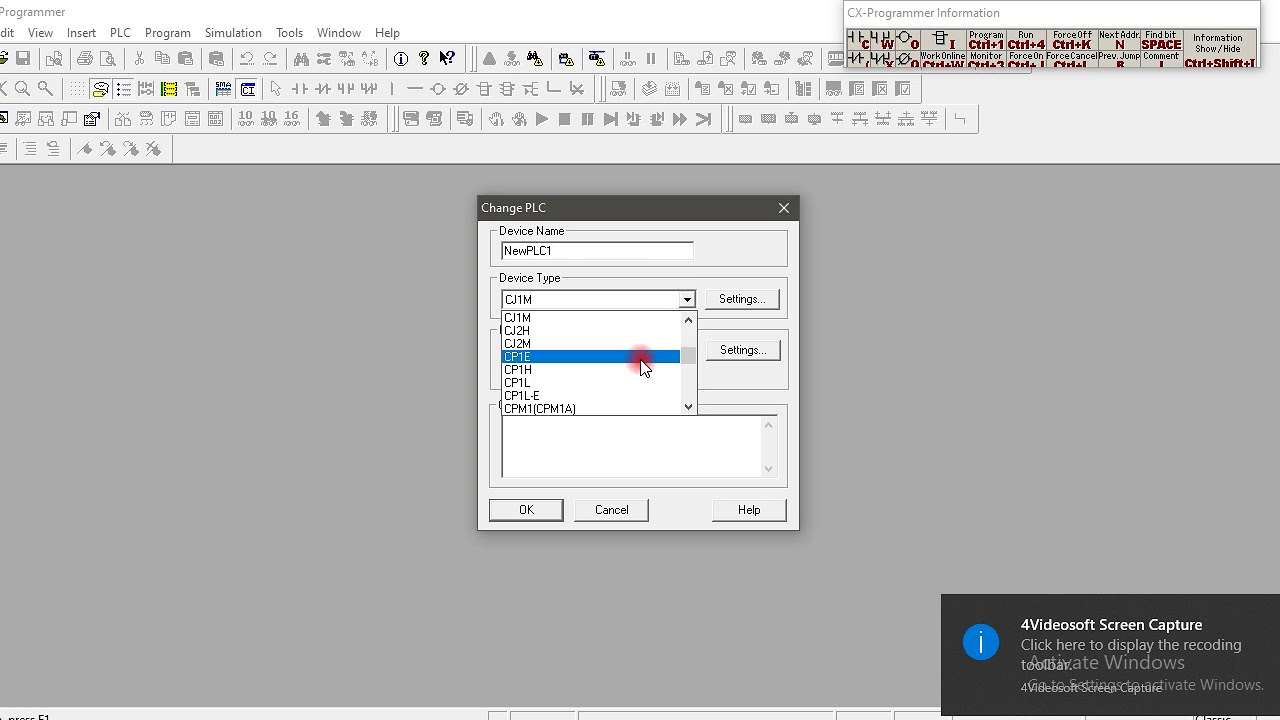Click the device list scroll-up arrow

click(688, 319)
